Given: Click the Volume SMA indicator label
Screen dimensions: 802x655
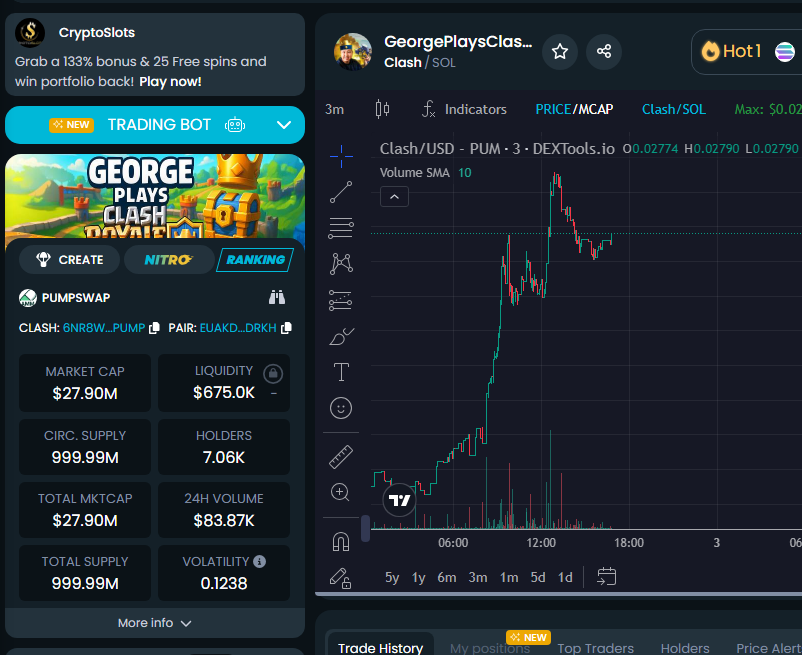Looking at the screenshot, I should click(415, 173).
